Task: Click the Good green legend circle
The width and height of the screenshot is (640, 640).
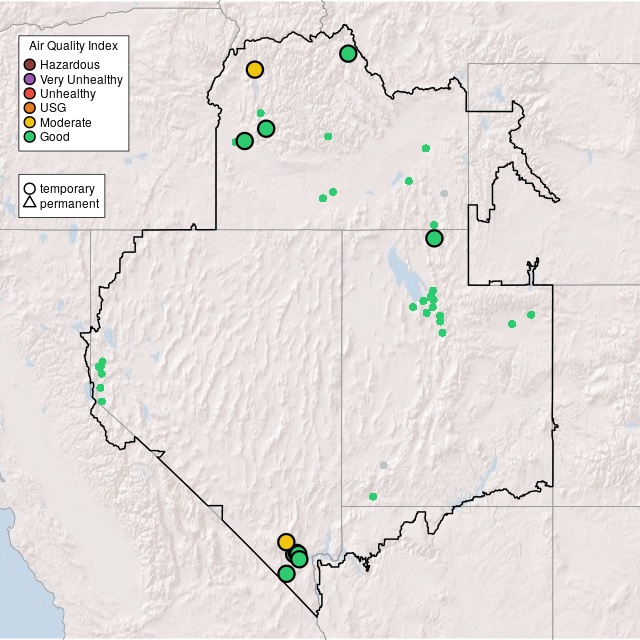Action: [x=30, y=136]
